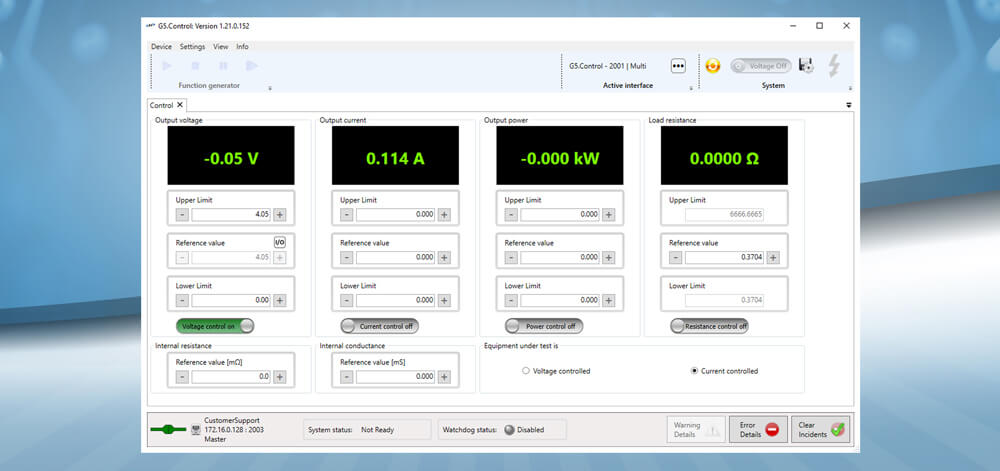
Task: Expand the Active interface group arrow
Action: click(x=690, y=88)
